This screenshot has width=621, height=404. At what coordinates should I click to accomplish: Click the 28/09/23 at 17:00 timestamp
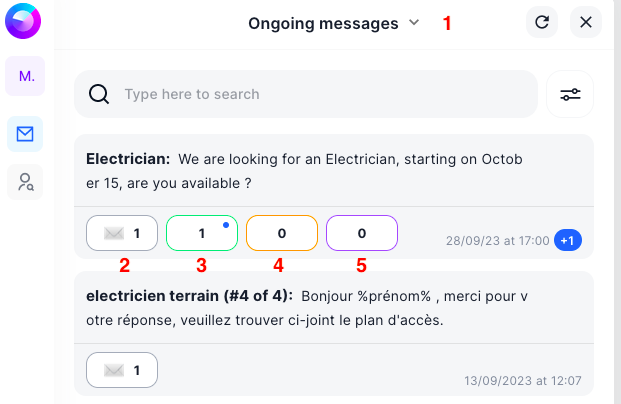(x=497, y=241)
